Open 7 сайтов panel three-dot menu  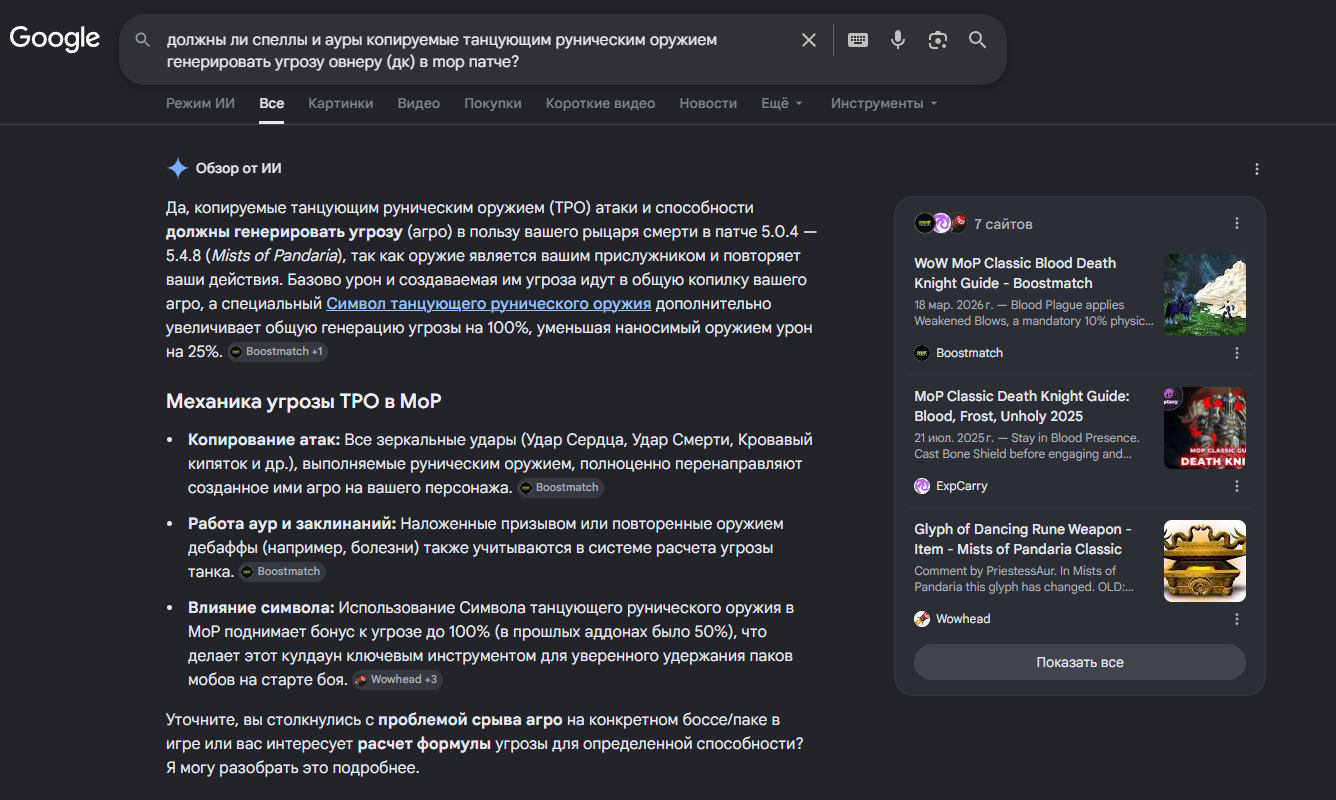[x=1237, y=223]
